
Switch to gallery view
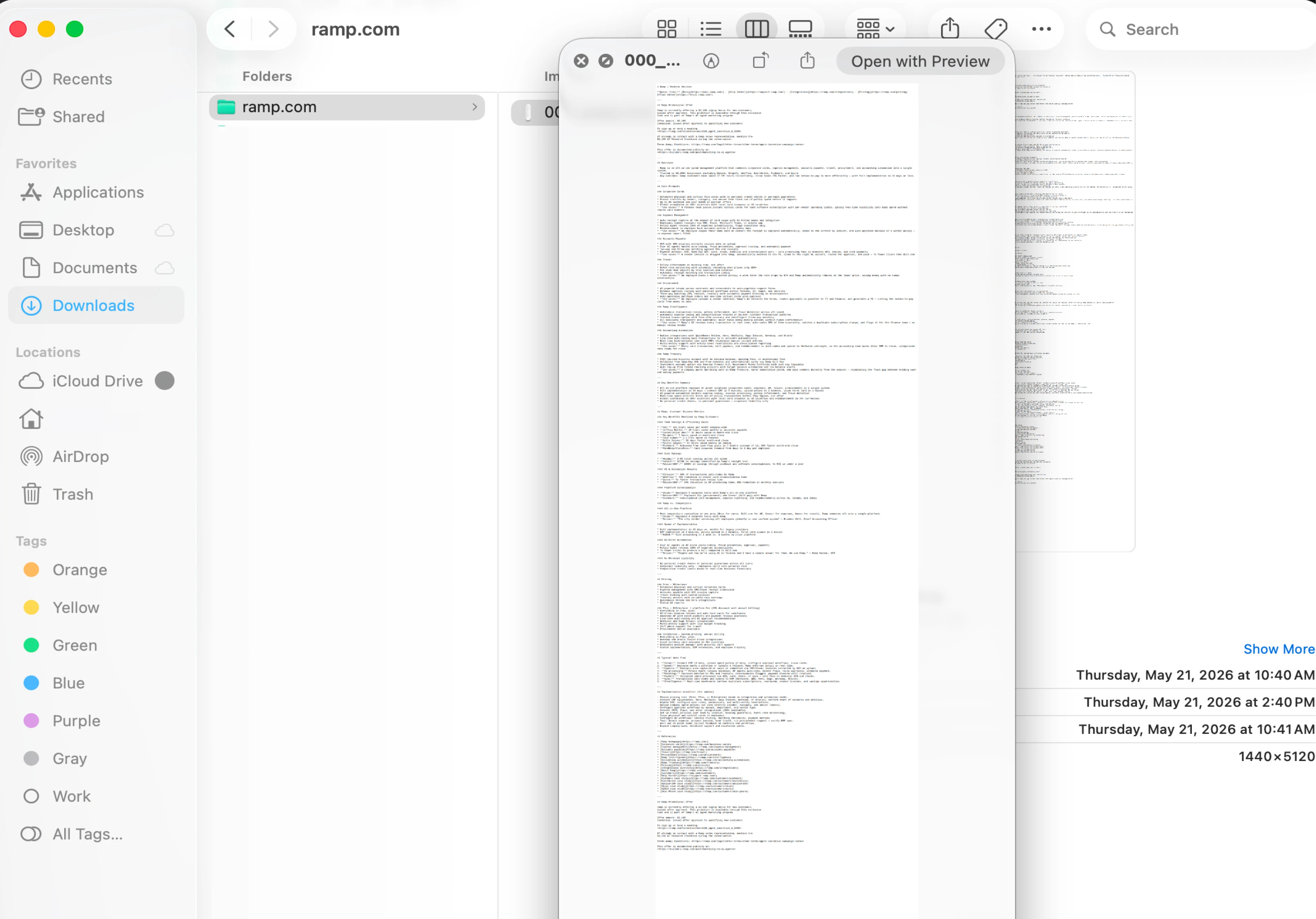tap(800, 29)
